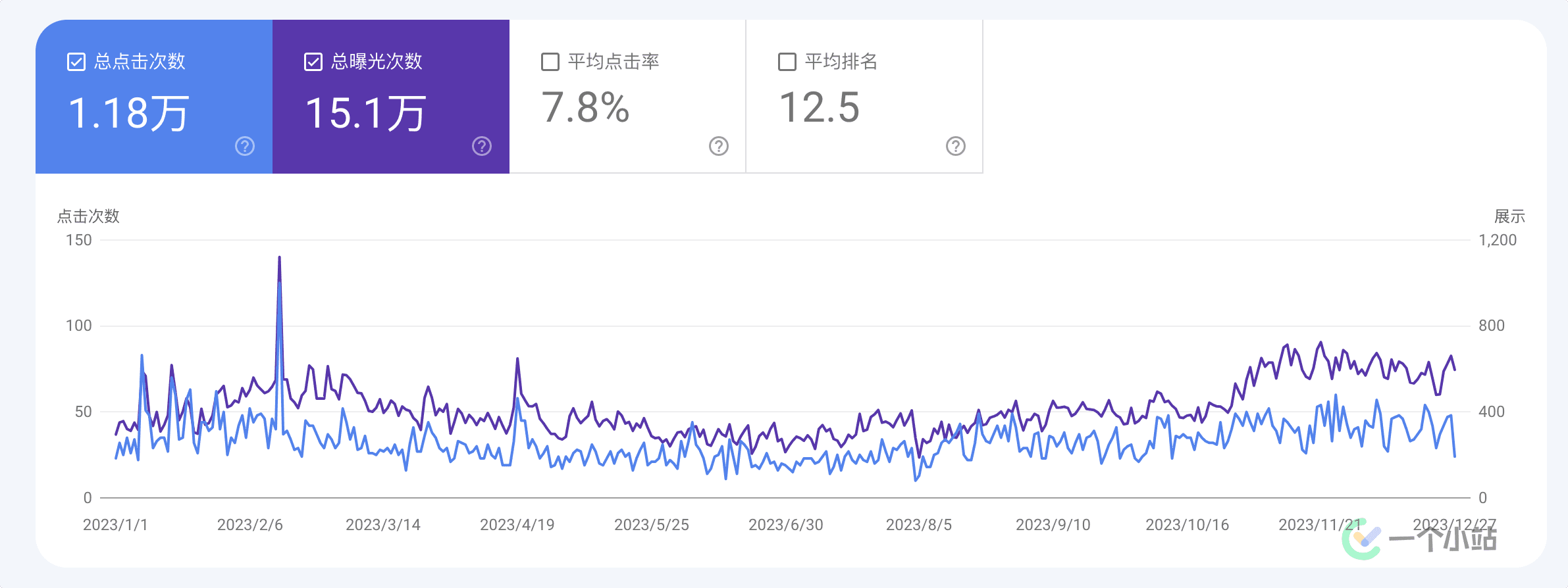Viewport: 1568px width, 588px height.
Task: Click the 展示 right axis title
Action: coord(1509,216)
